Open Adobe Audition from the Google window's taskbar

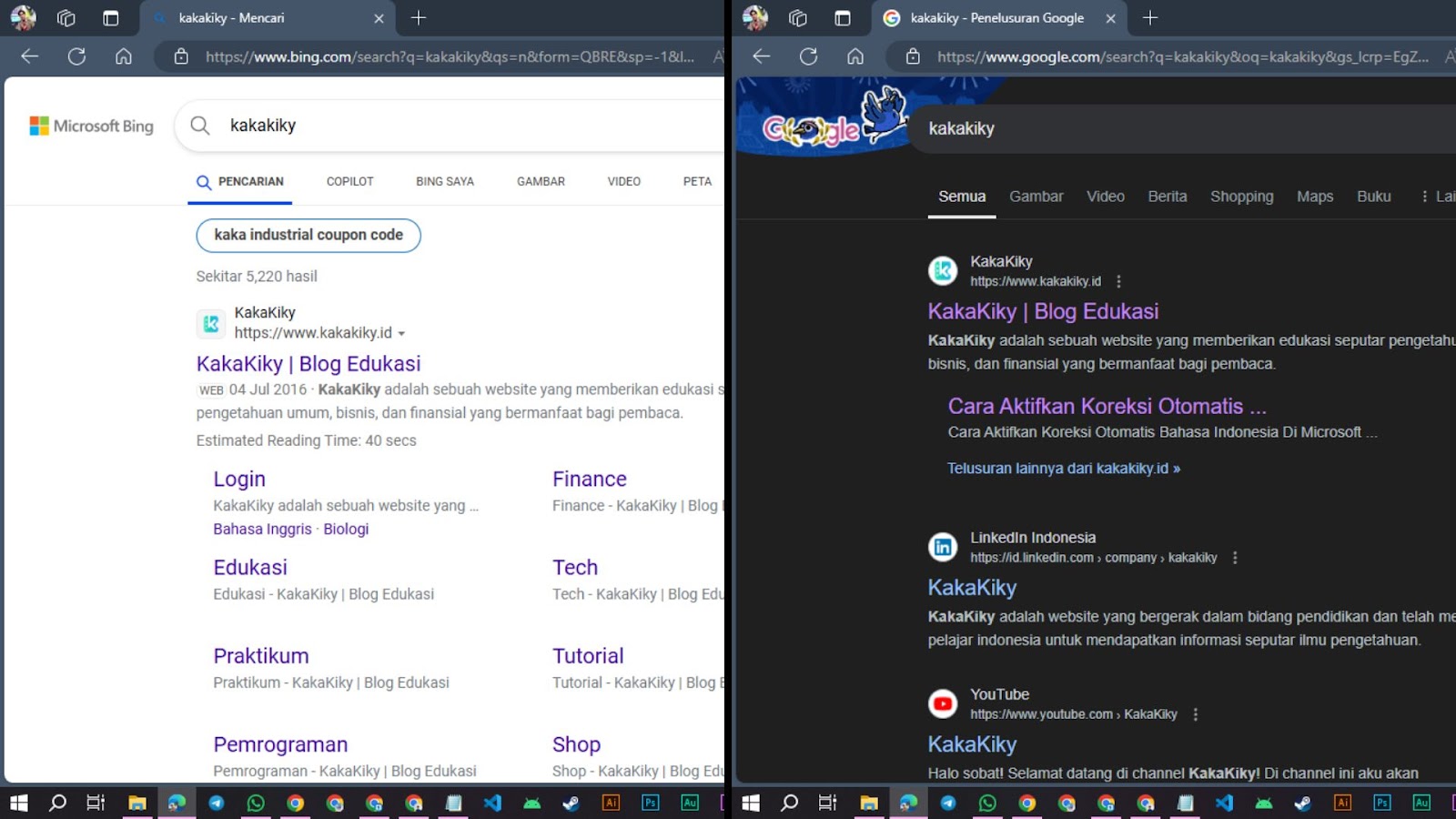click(1421, 803)
